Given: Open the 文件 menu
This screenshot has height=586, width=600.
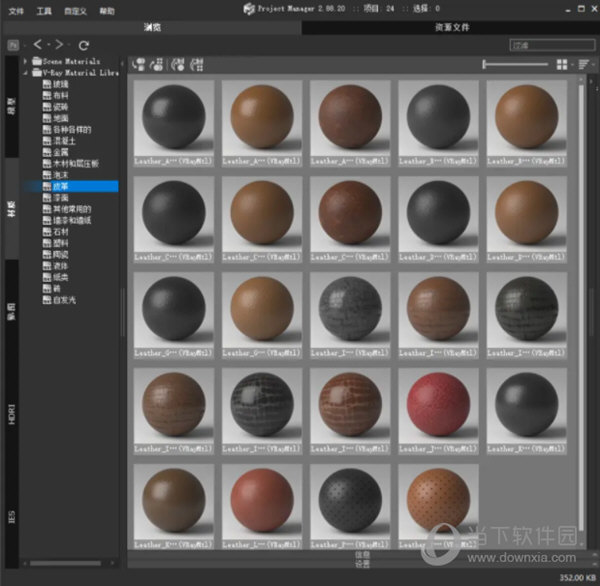Looking at the screenshot, I should pyautogui.click(x=16, y=11).
